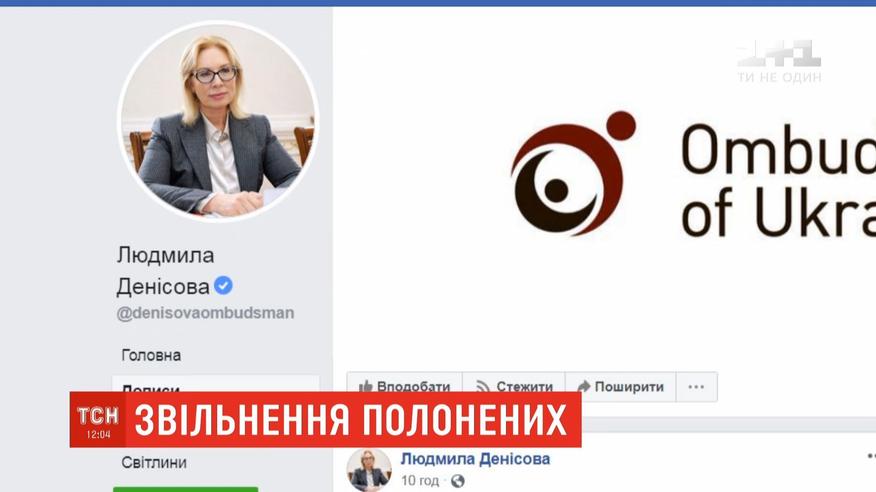Click the Стежити follow button
This screenshot has height=492, width=876.
click(x=514, y=386)
